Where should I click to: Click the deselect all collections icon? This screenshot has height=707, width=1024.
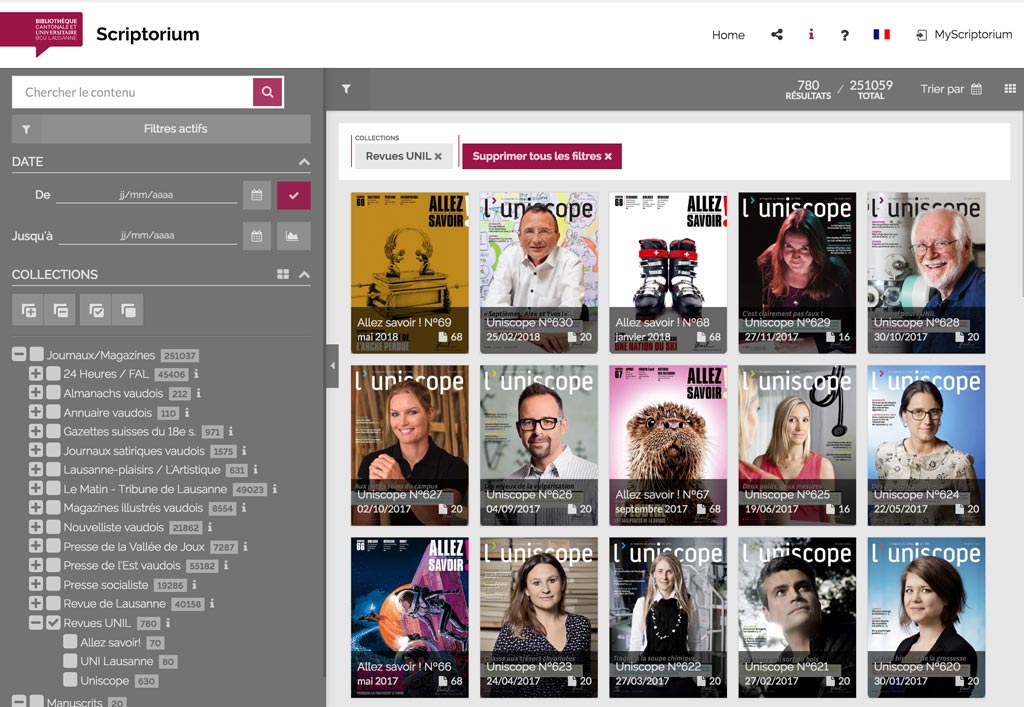128,310
